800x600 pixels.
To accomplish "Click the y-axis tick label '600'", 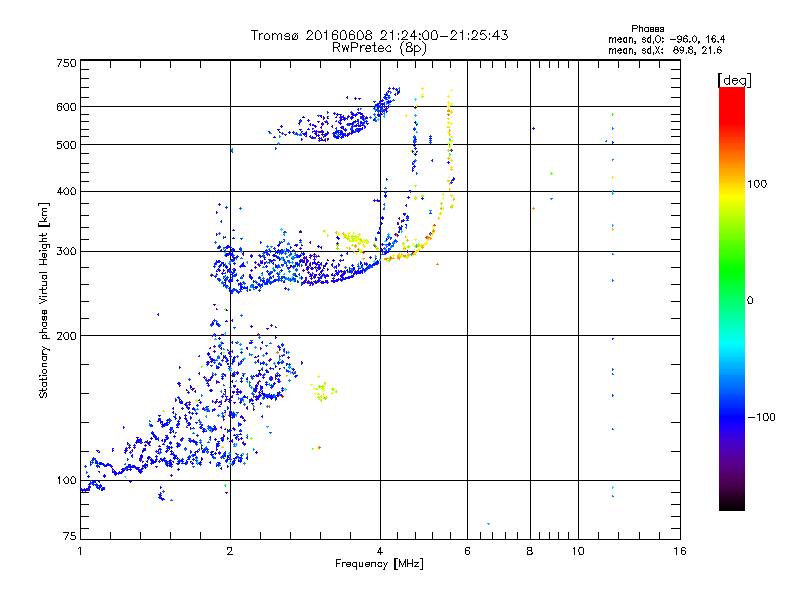I will point(66,107).
